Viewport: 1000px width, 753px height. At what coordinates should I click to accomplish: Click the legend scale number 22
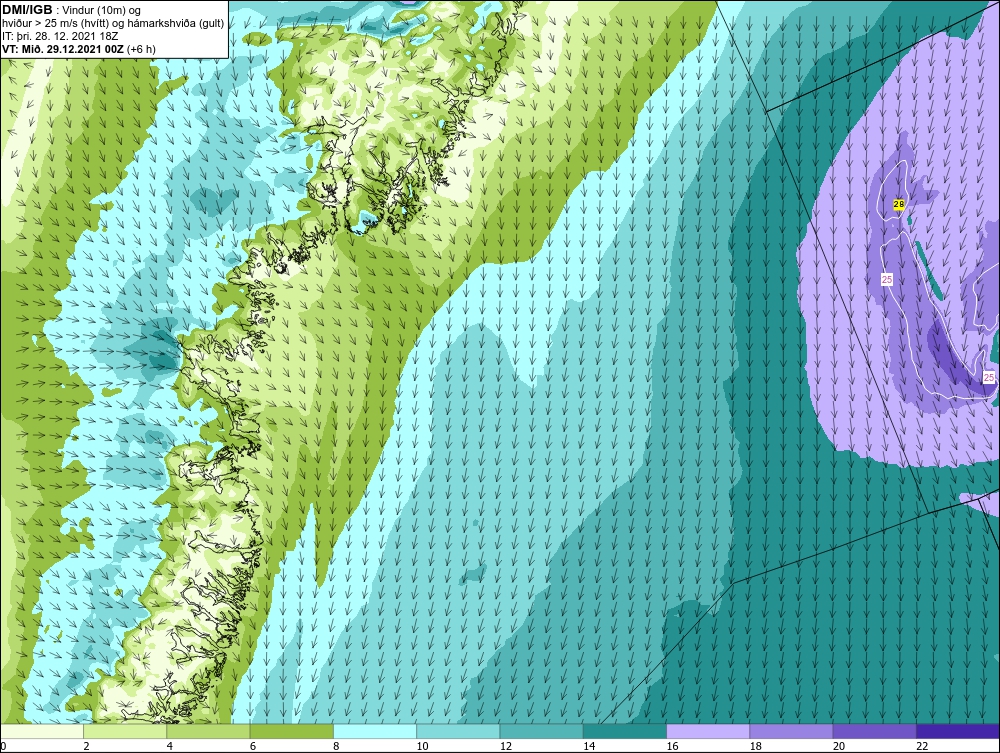coord(922,746)
